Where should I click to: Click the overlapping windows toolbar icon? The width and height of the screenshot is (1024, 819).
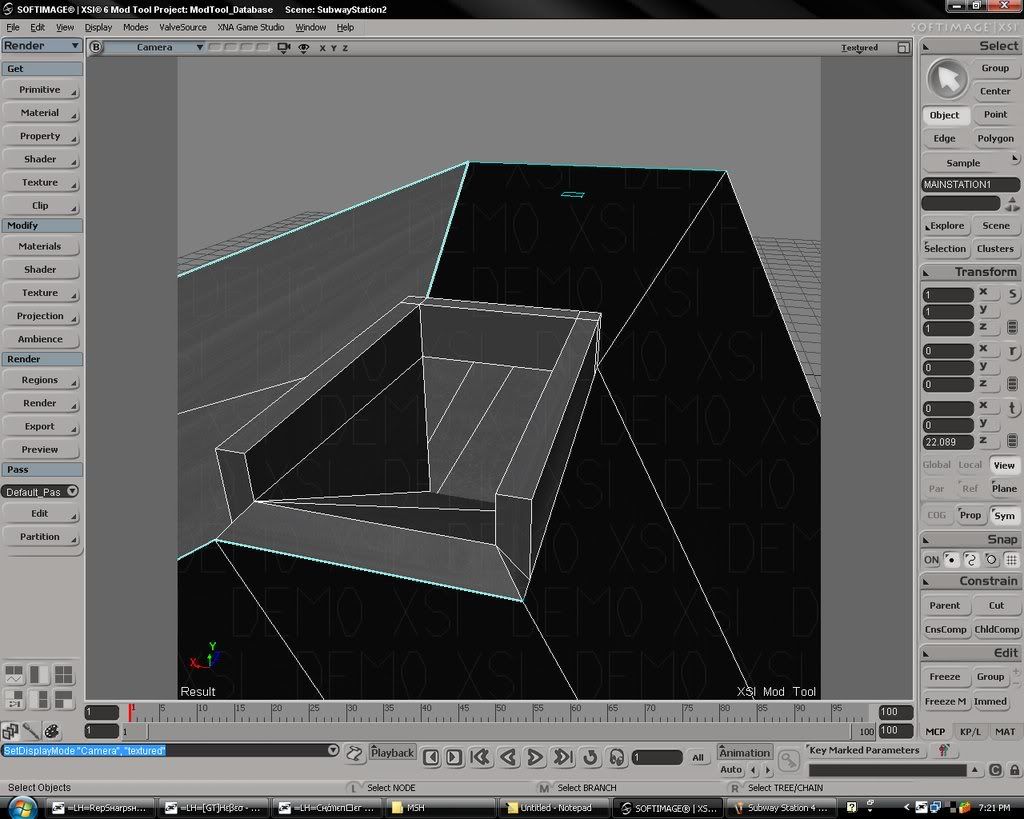tap(10, 731)
